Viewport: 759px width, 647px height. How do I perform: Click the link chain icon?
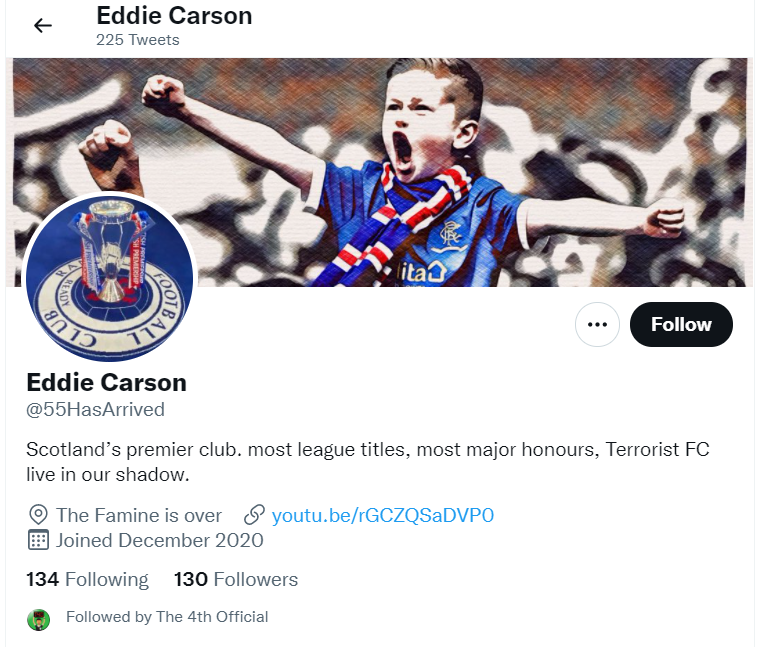tap(254, 515)
